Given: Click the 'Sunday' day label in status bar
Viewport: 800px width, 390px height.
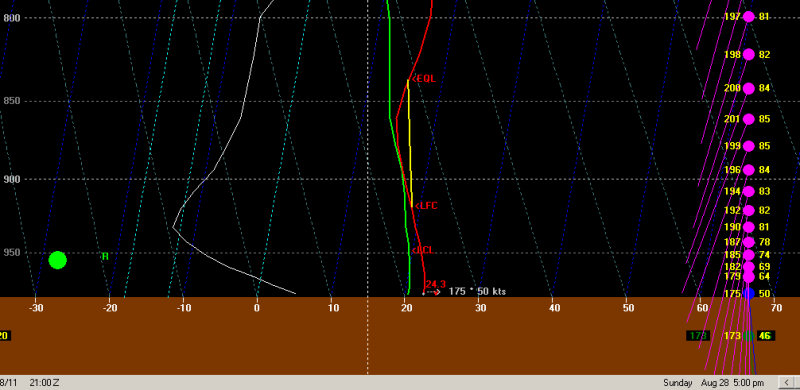Looking at the screenshot, I should tap(678, 383).
